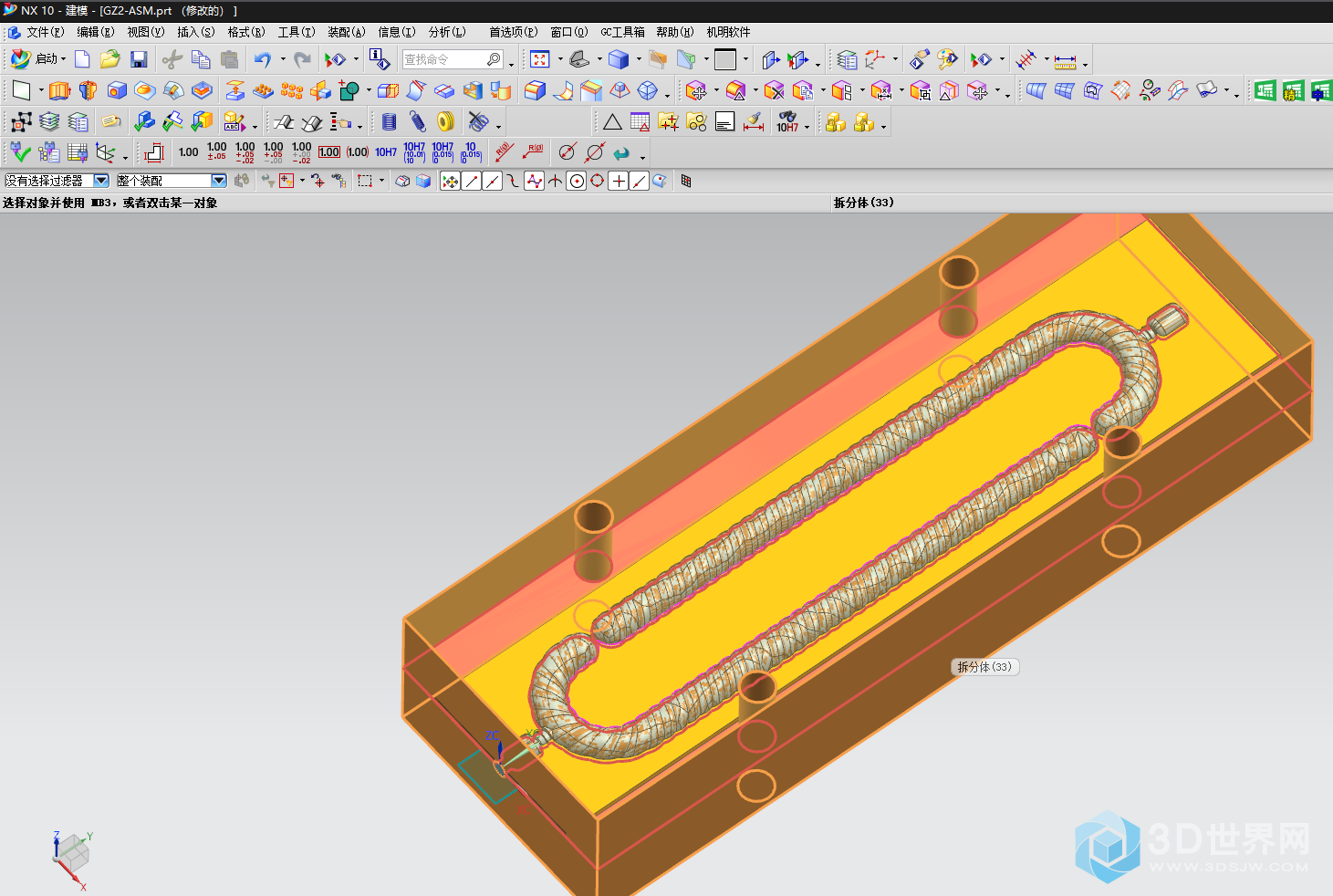Click the green spreadsheet icon labeled 精

pos(1293,90)
